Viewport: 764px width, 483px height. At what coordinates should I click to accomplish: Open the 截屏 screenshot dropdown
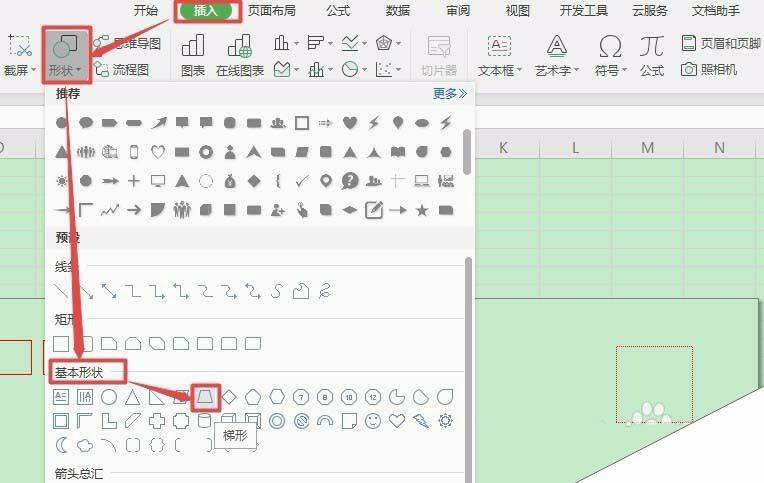click(19, 55)
